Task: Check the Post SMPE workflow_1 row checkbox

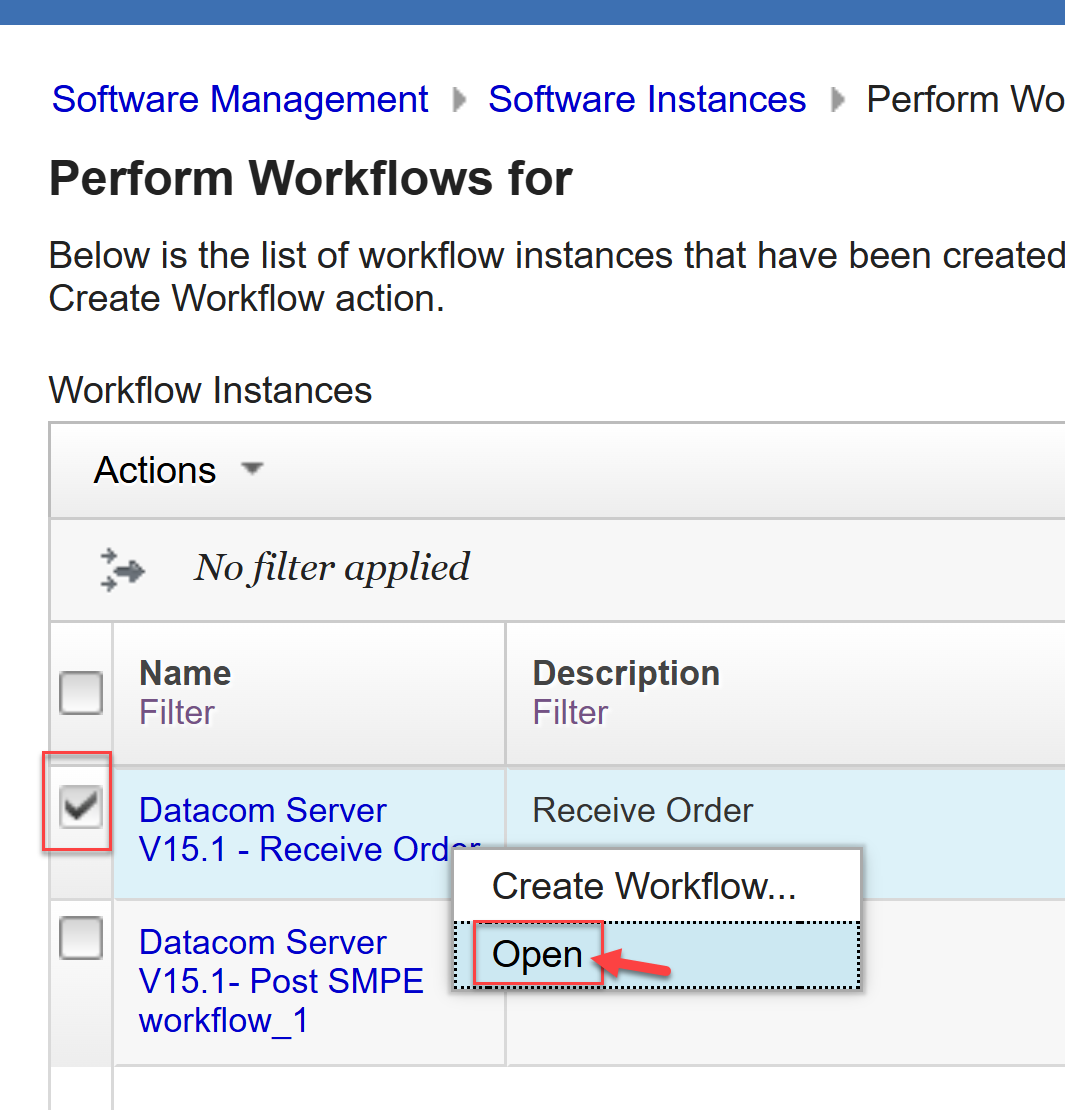Action: 81,939
